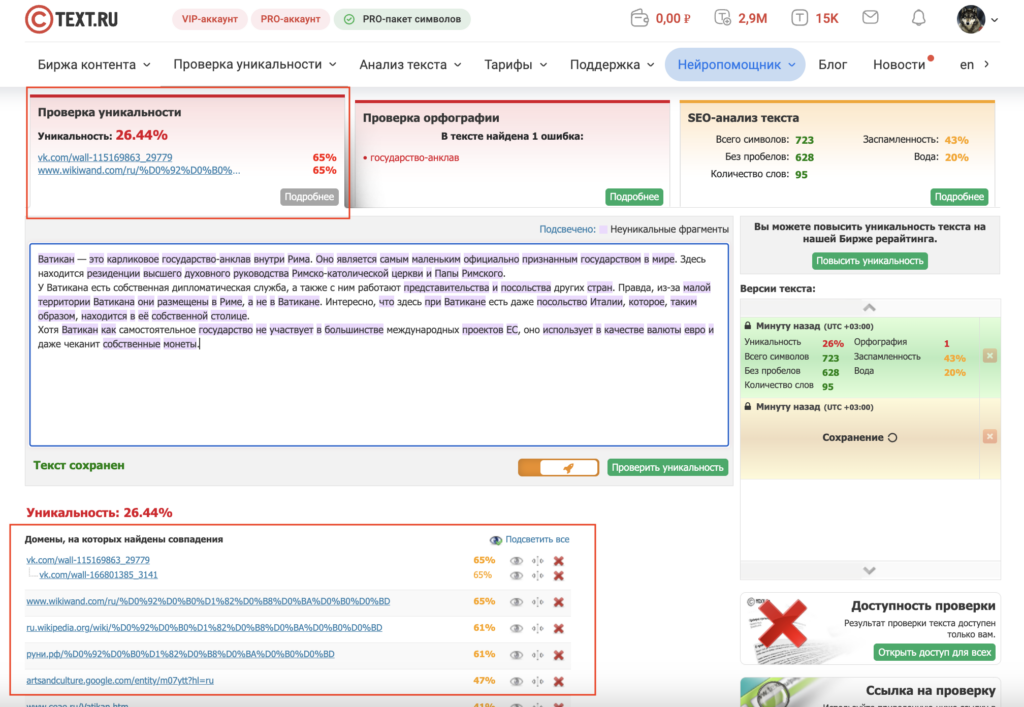Open user avatar account dropdown

pos(977,18)
